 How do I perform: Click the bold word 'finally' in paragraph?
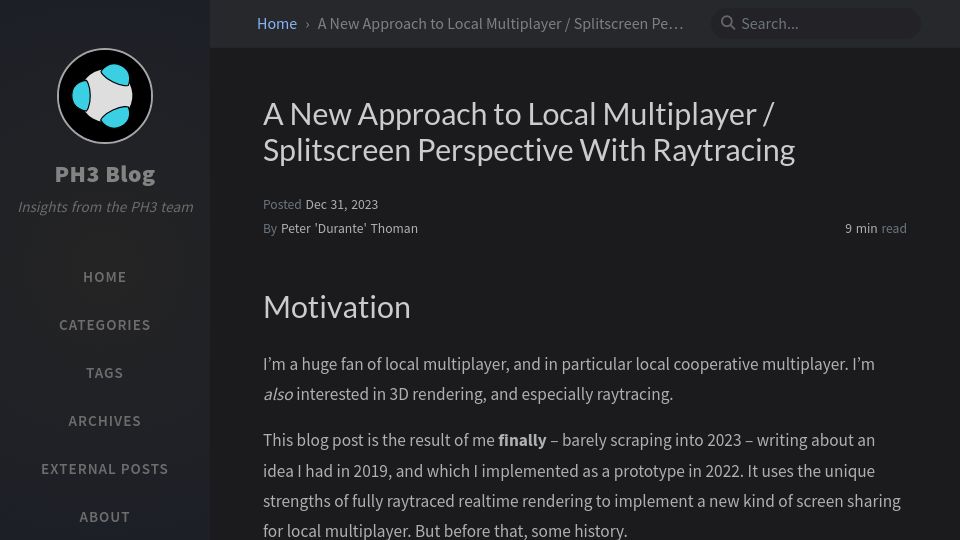[x=522, y=440]
